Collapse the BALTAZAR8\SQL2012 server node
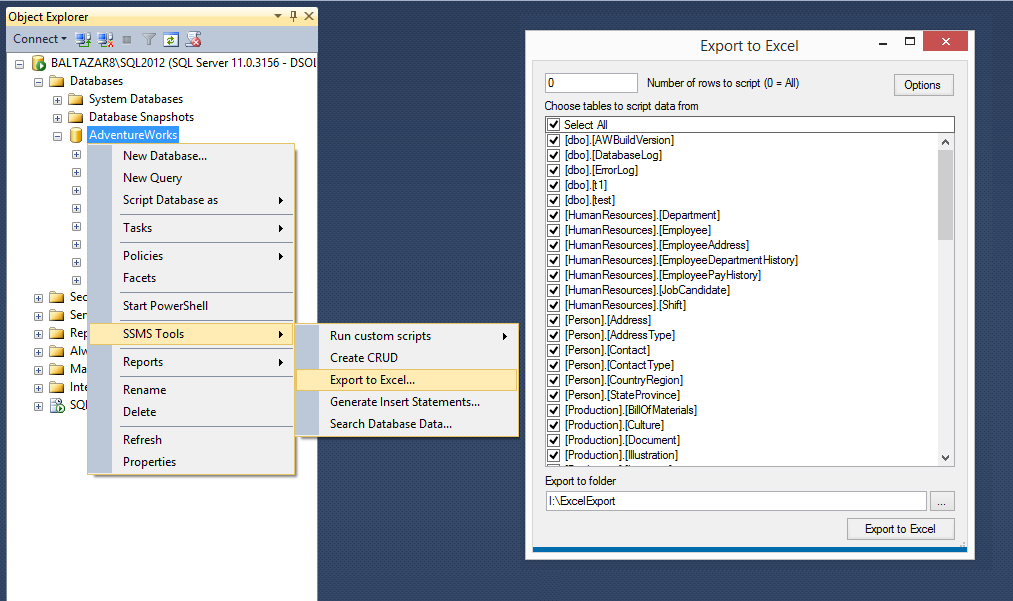Image resolution: width=1013 pixels, height=601 pixels. (x=19, y=64)
